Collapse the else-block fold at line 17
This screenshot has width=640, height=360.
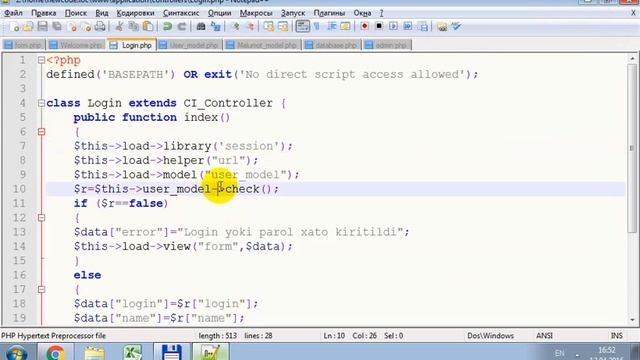(41, 289)
